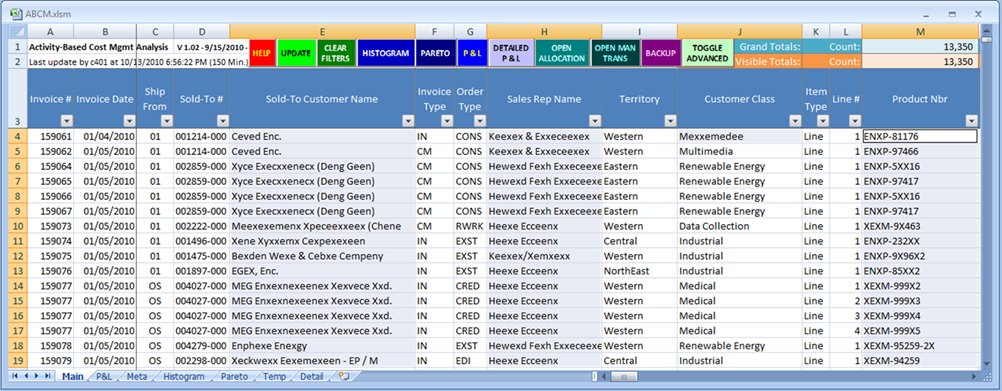Click the Visible Totals count value cell
Screen dimensions: 1002x391
(x=920, y=61)
